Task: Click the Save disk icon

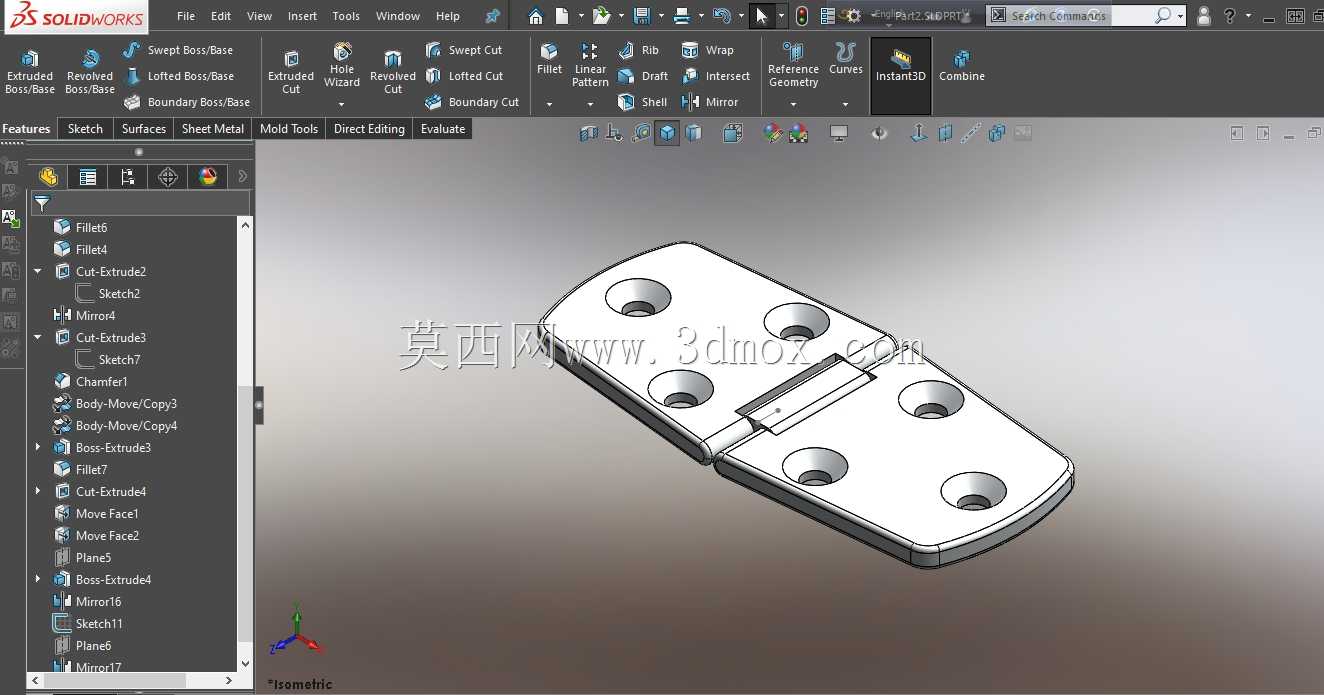Action: tap(642, 16)
